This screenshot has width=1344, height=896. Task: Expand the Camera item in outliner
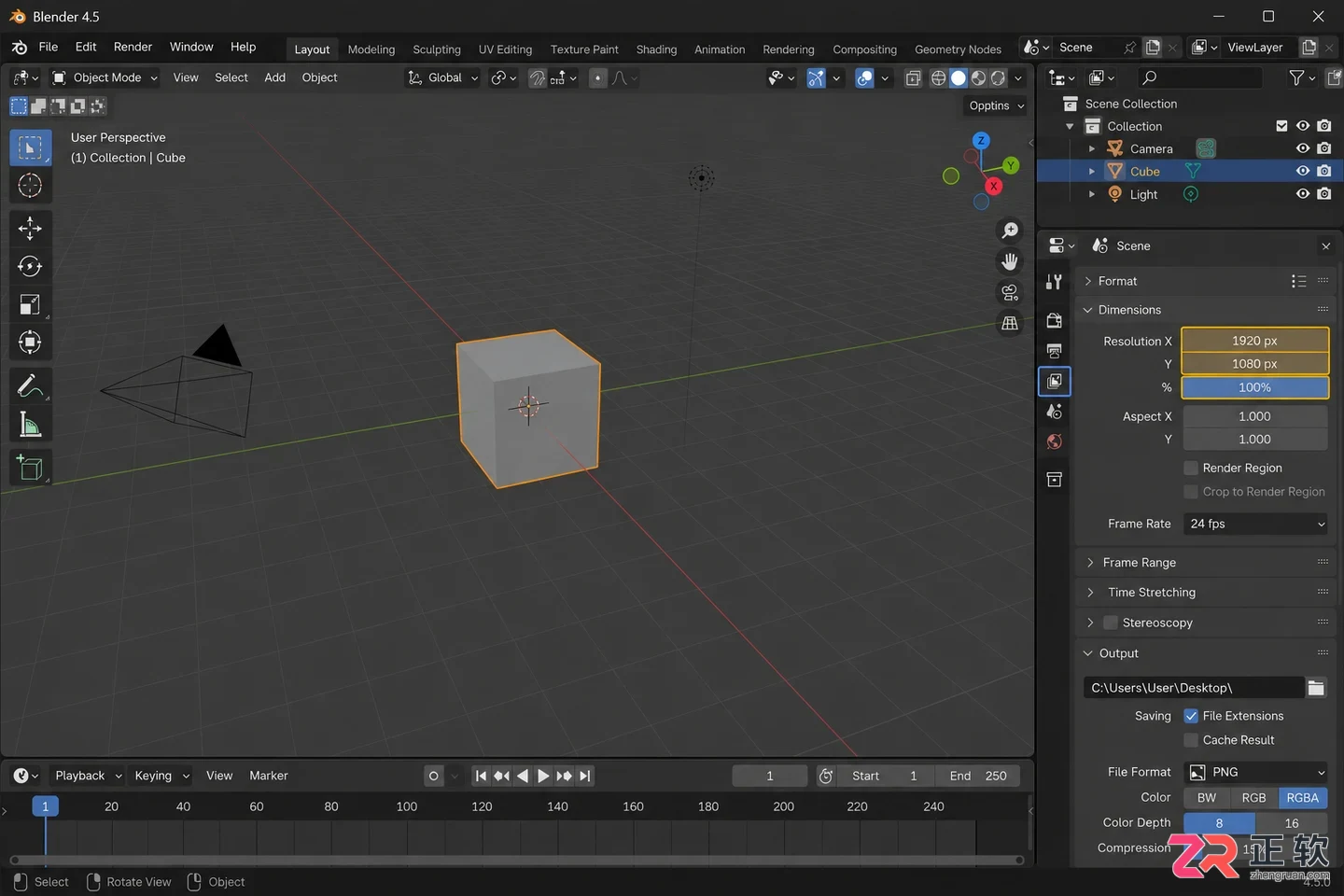tap(1092, 148)
